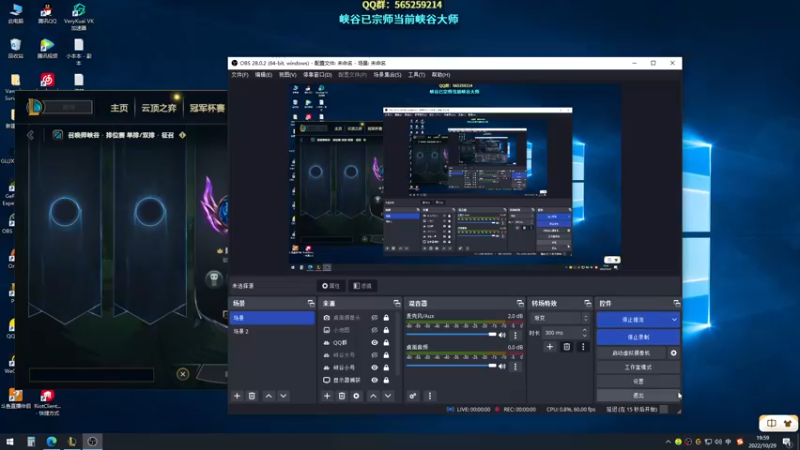
Task: Move the selected source down
Action: (388, 396)
